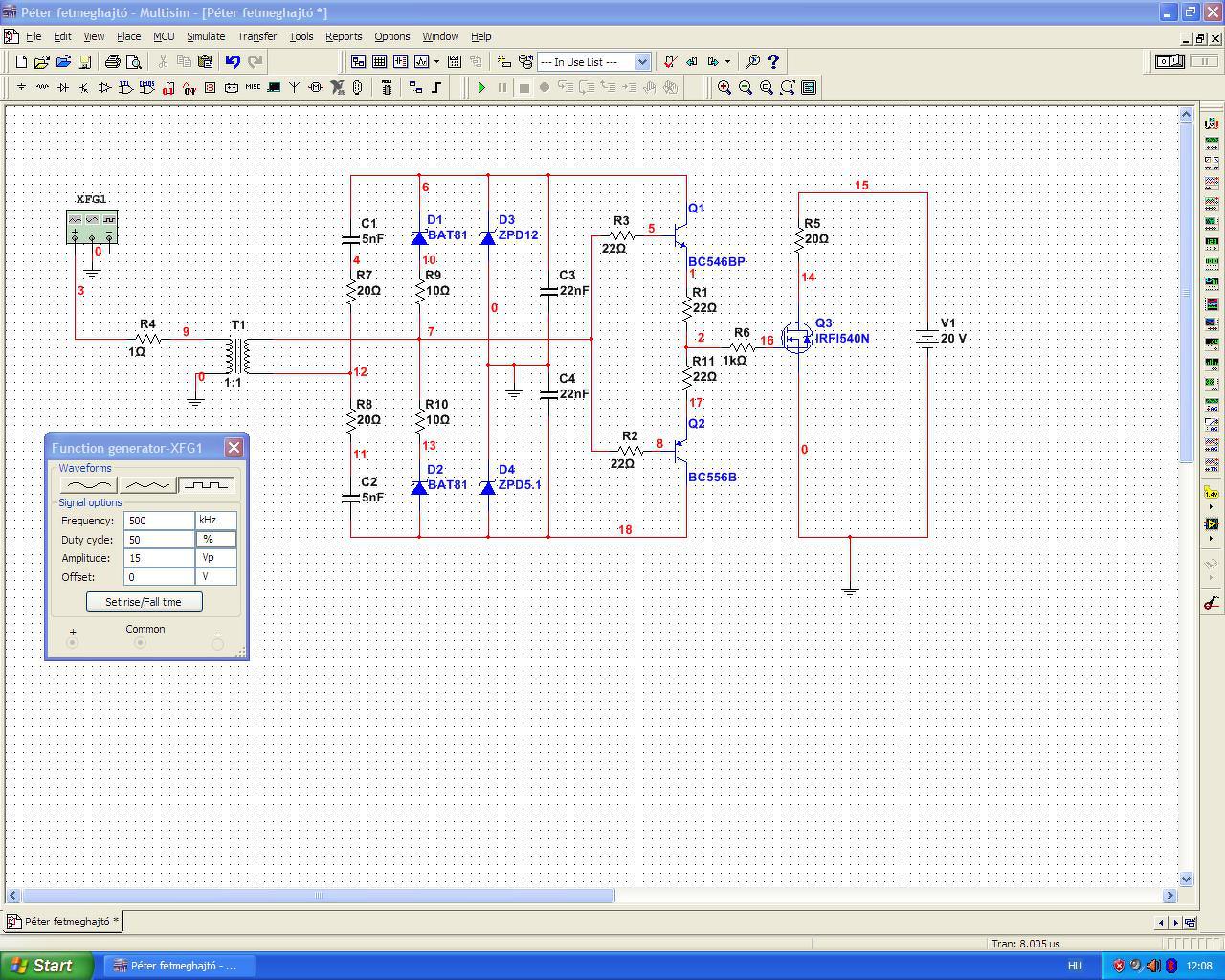Click the zoom in magnifier icon
The image size is (1225, 980).
click(x=724, y=87)
